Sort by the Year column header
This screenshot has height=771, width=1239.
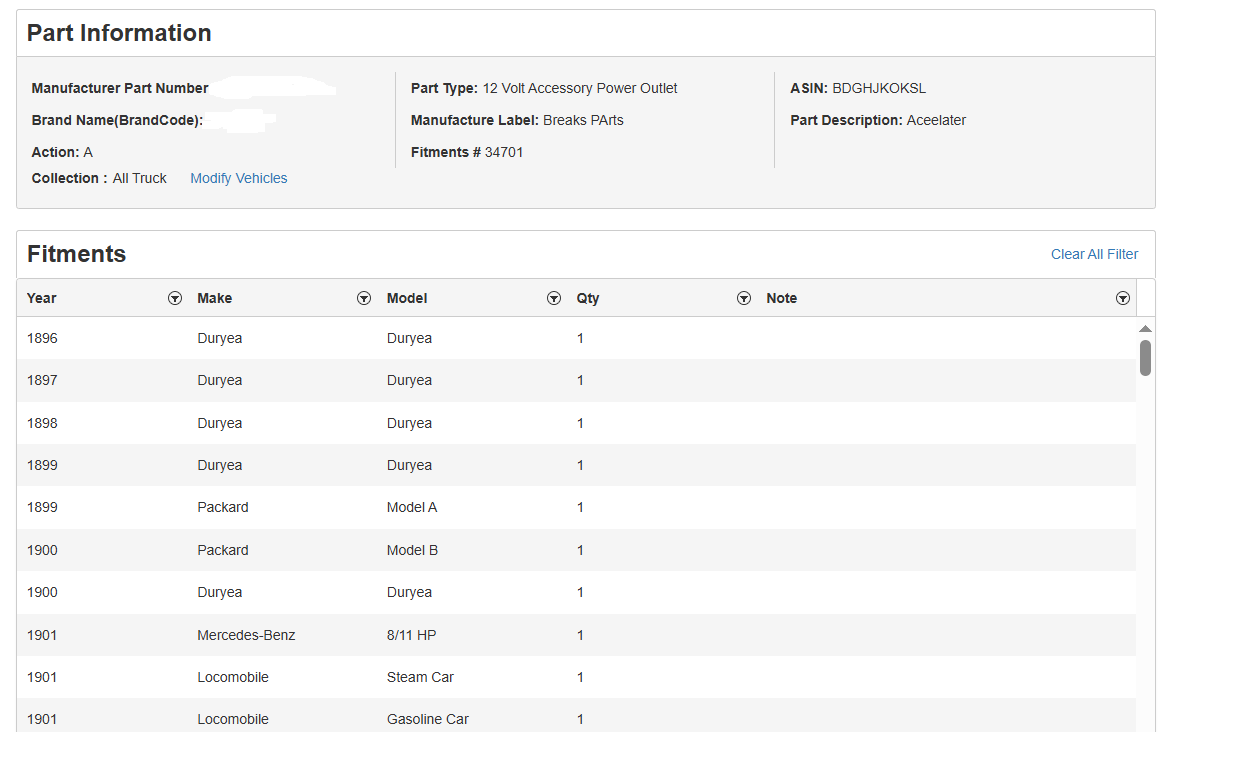[42, 298]
